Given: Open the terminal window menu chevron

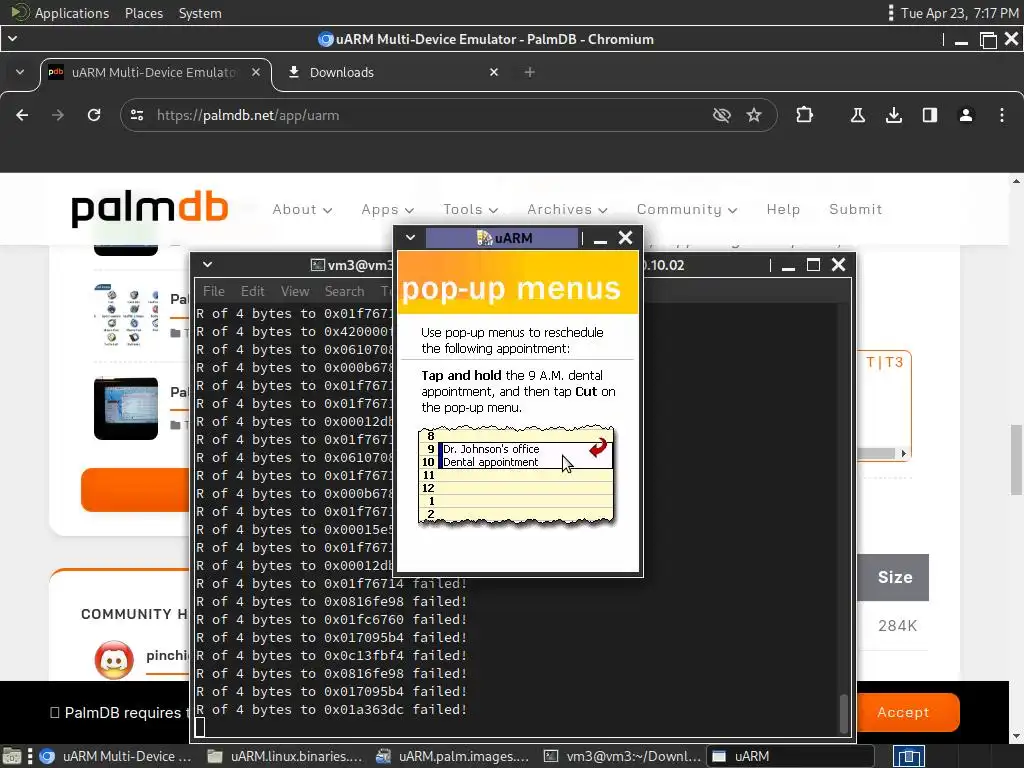Looking at the screenshot, I should point(207,264).
